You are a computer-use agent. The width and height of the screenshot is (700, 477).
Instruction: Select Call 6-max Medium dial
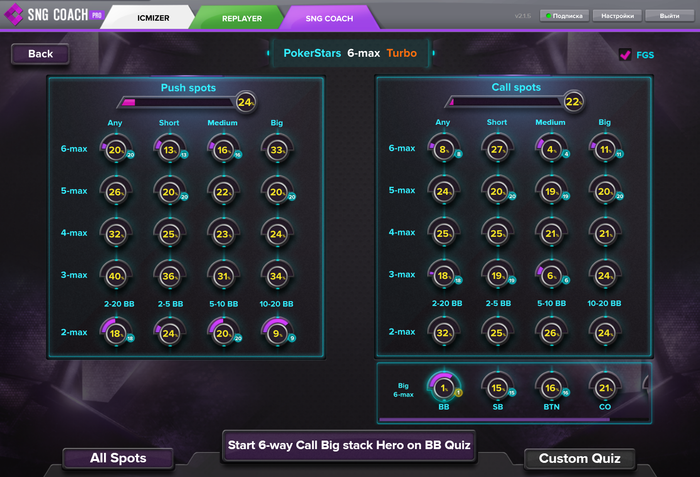tap(552, 150)
